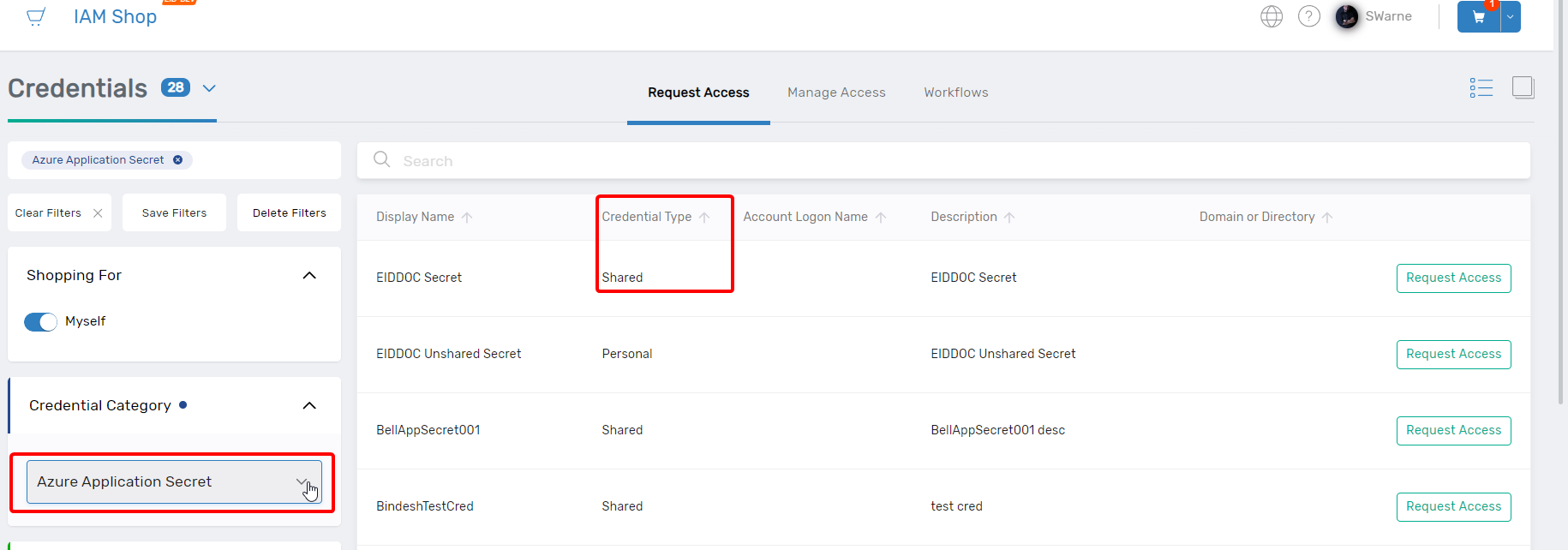The image size is (1568, 550).
Task: Click the SWarne username text
Action: (x=1388, y=16)
